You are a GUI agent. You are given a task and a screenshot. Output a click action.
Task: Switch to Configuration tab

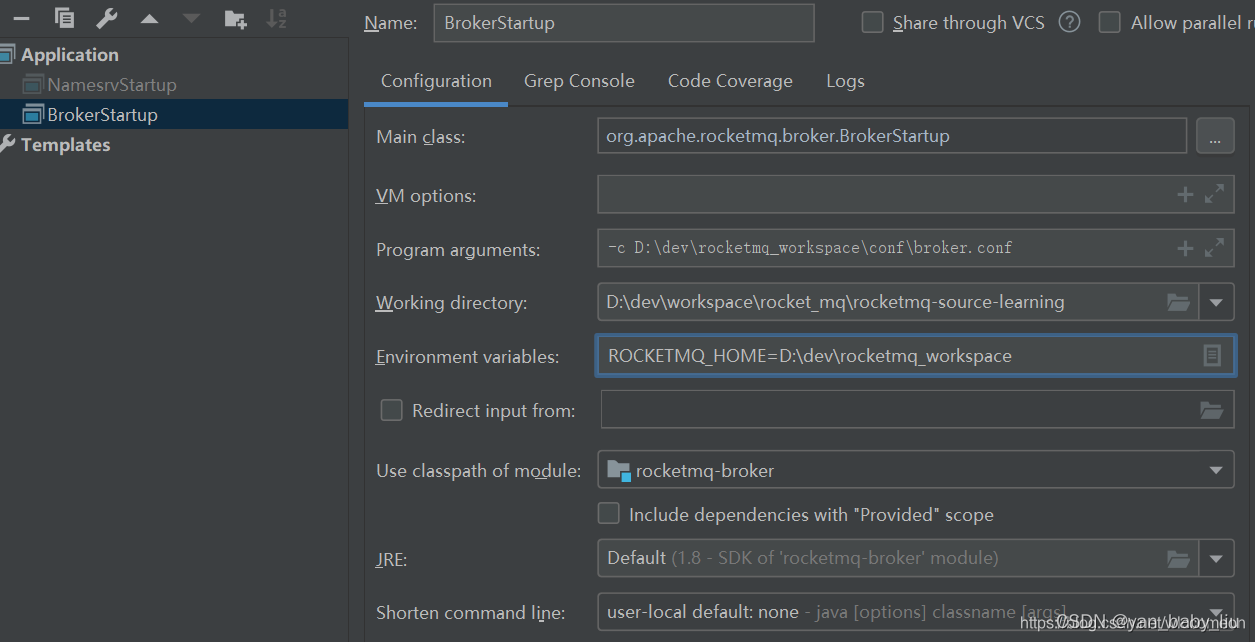pos(436,81)
